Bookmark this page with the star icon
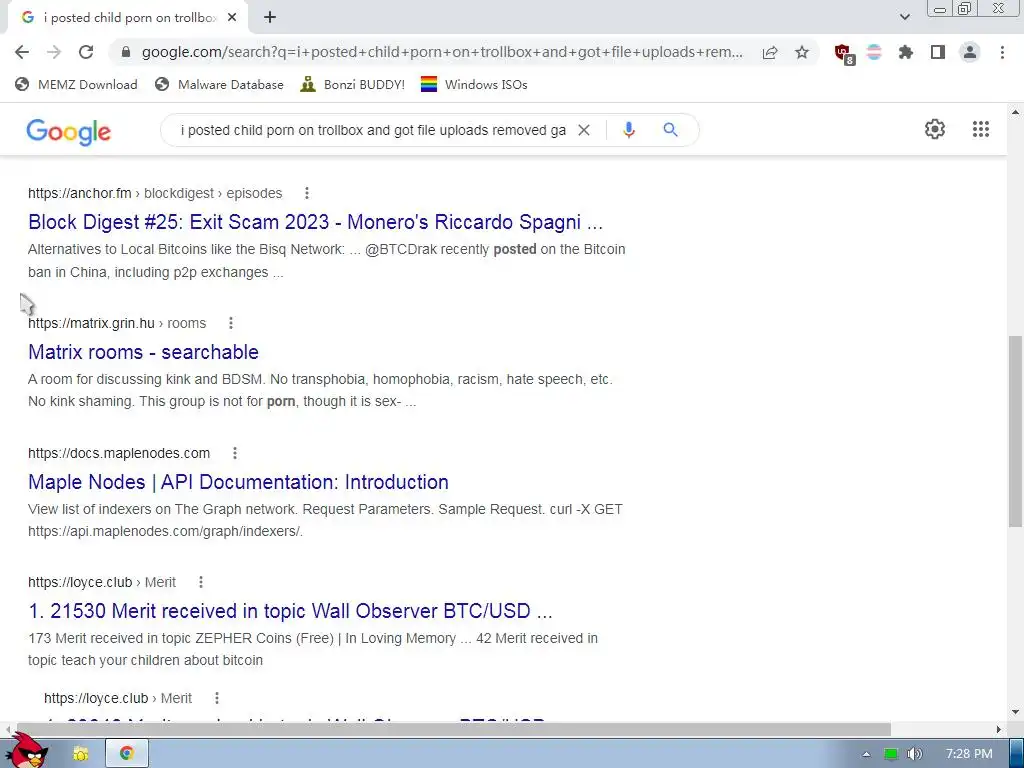Screen dimensions: 1024x768 click(x=802, y=52)
